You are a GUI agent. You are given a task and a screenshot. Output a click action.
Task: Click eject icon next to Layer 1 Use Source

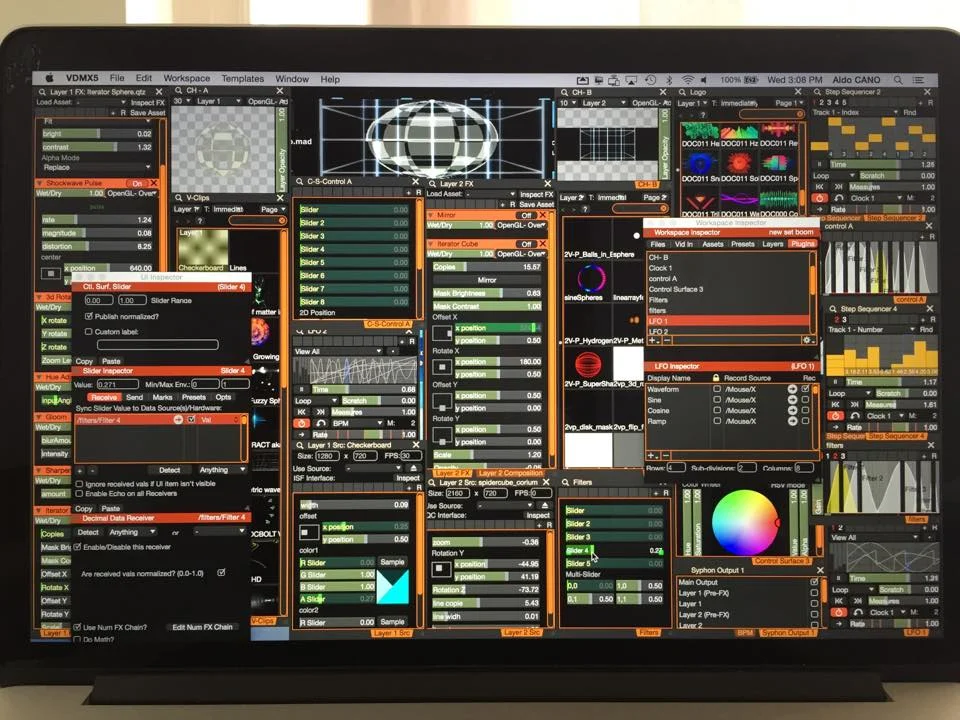pos(413,468)
